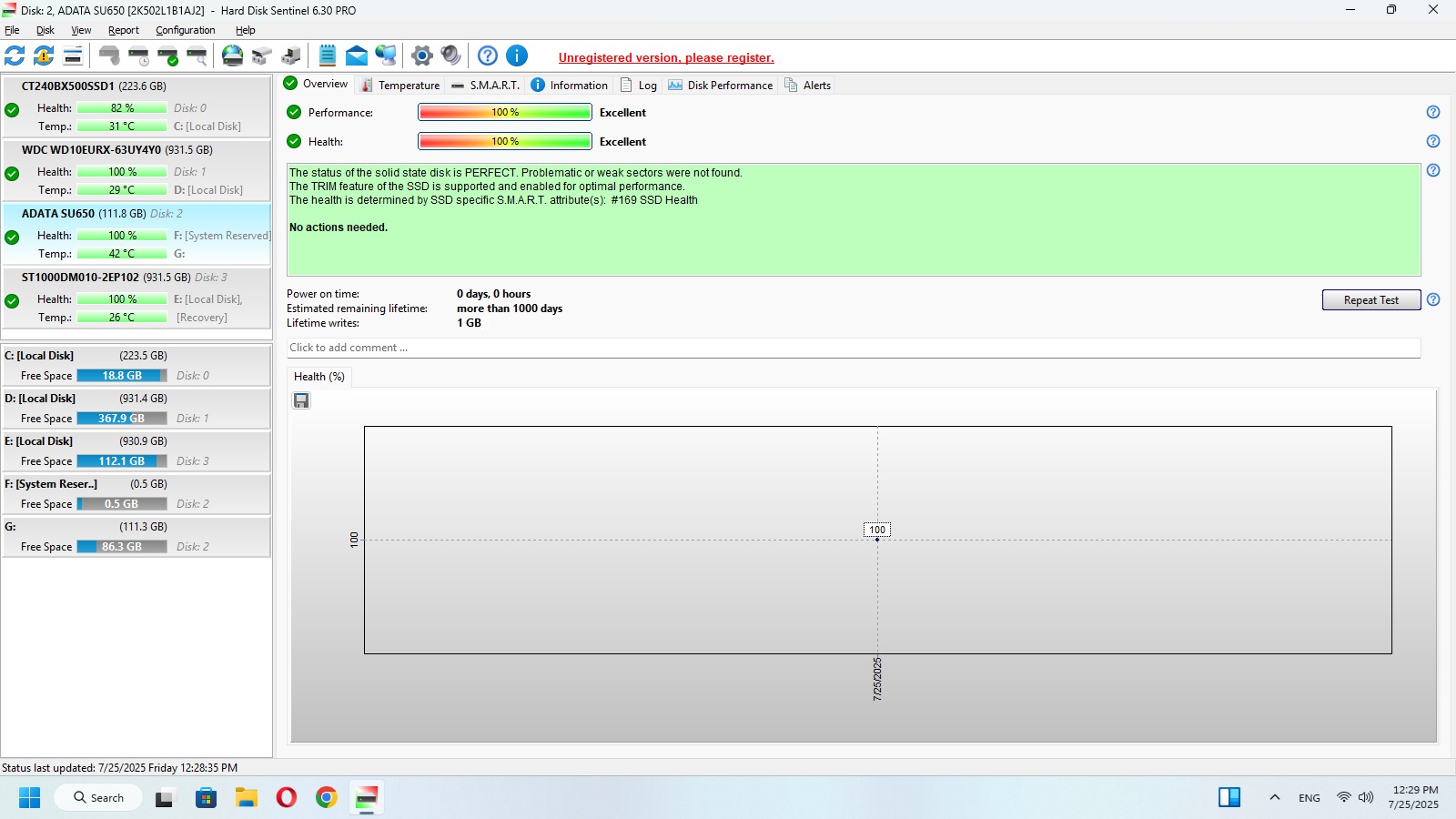Click the question mark help toolbar icon
The image size is (1456, 819).
(488, 56)
